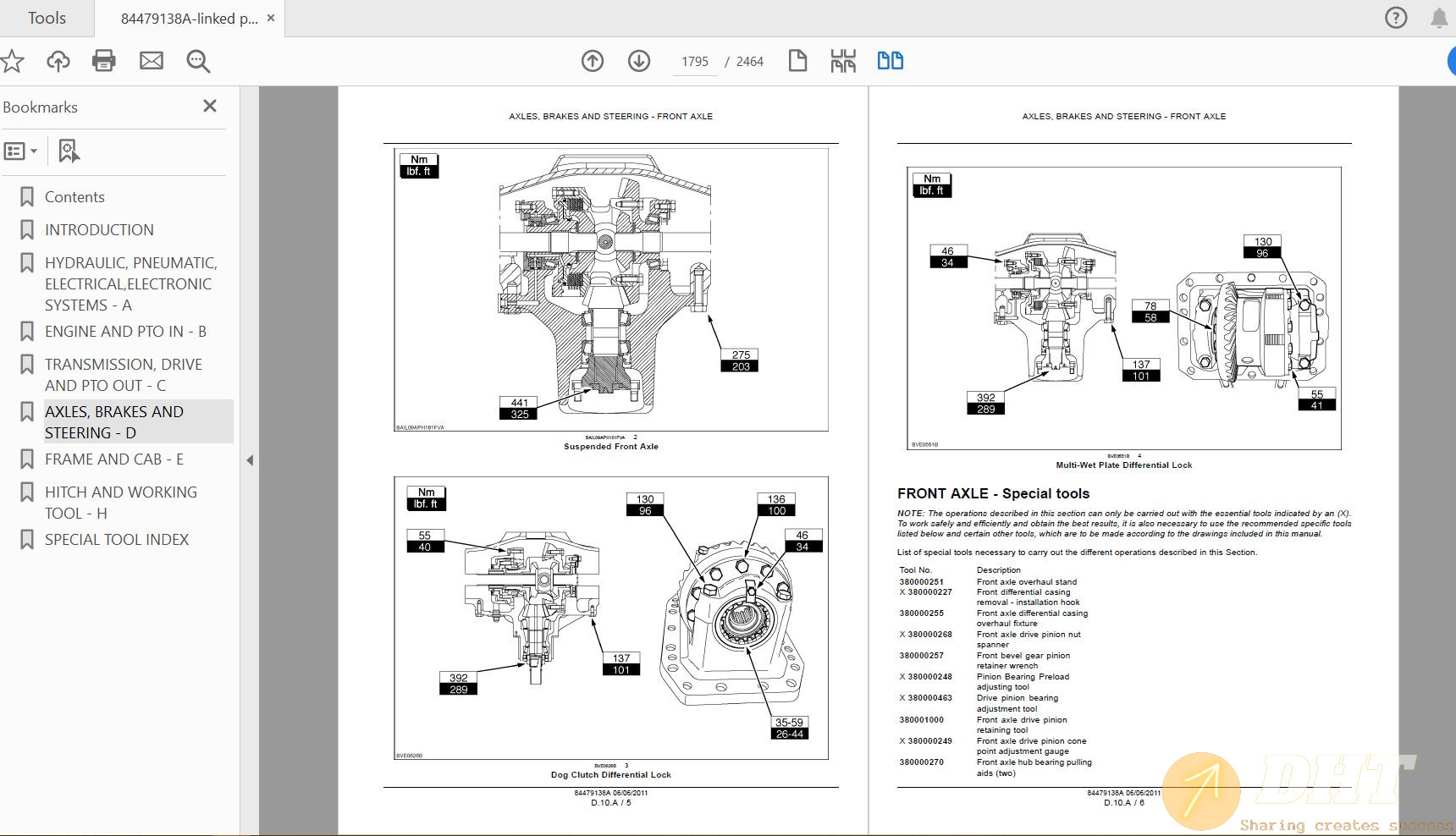Click the Suspended Front Axle diagram
Image resolution: width=1456 pixels, height=836 pixels.
tap(611, 289)
